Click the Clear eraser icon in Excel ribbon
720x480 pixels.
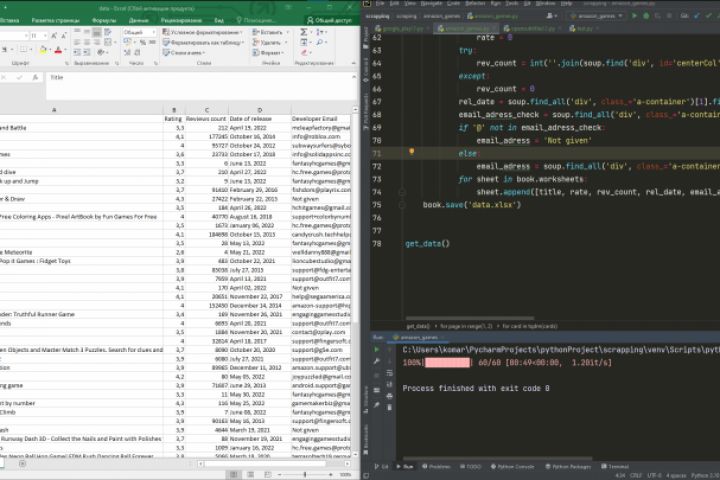304,52
